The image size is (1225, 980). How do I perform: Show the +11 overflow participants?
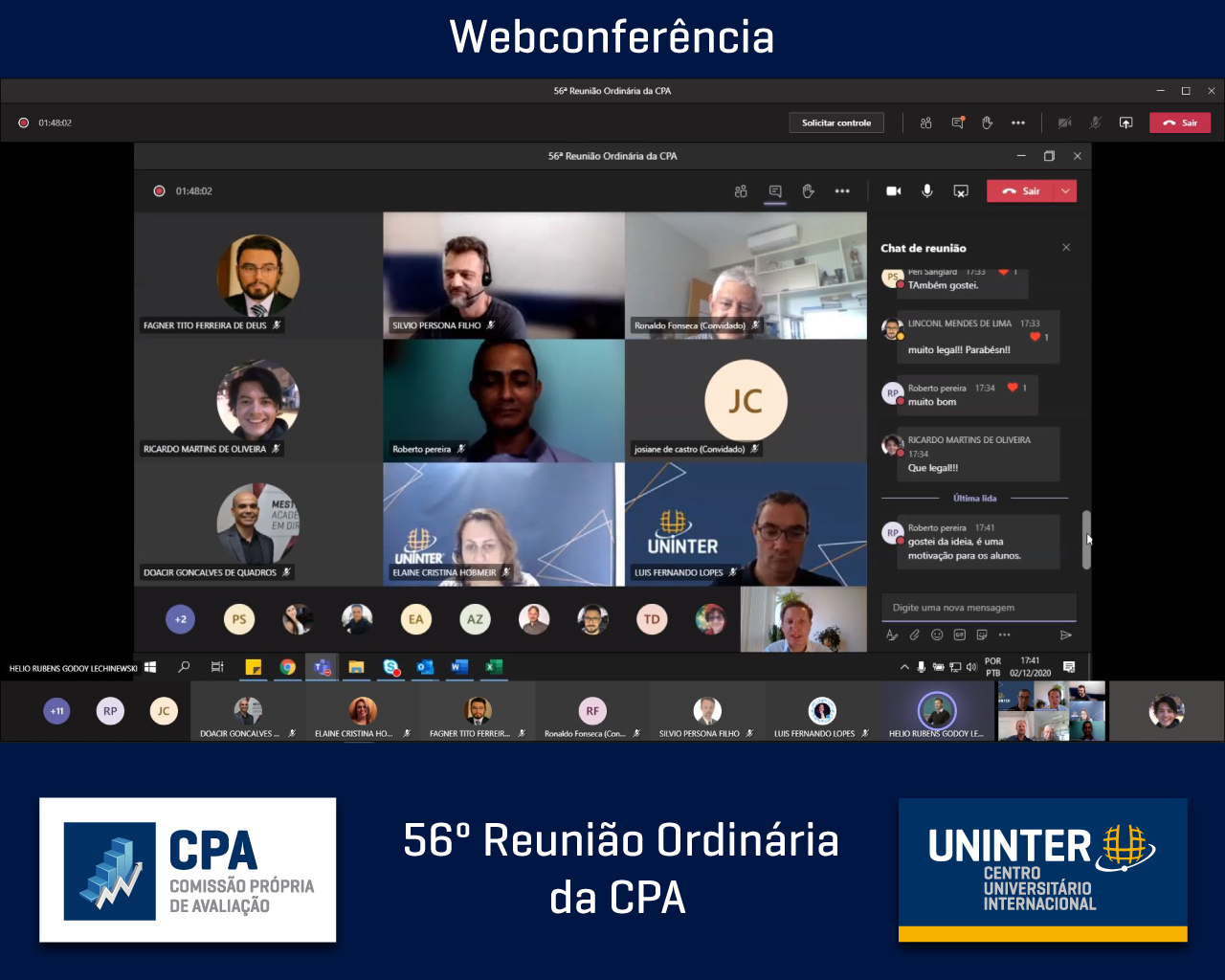click(x=57, y=711)
